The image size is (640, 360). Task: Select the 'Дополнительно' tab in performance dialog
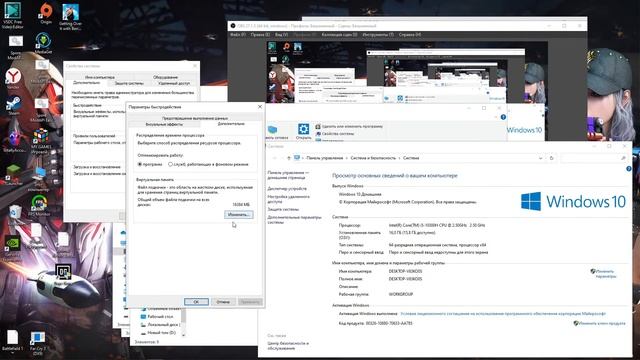[x=231, y=124]
